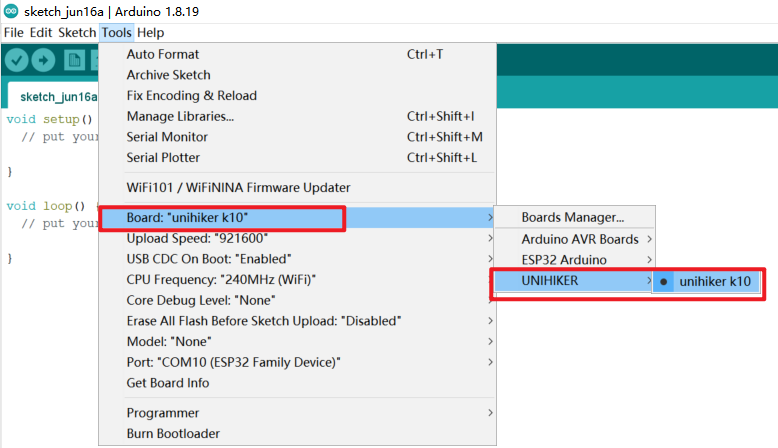Screen dimensions: 778x448
Task: Click Burn Bootloader
Action: click(x=297, y=434)
